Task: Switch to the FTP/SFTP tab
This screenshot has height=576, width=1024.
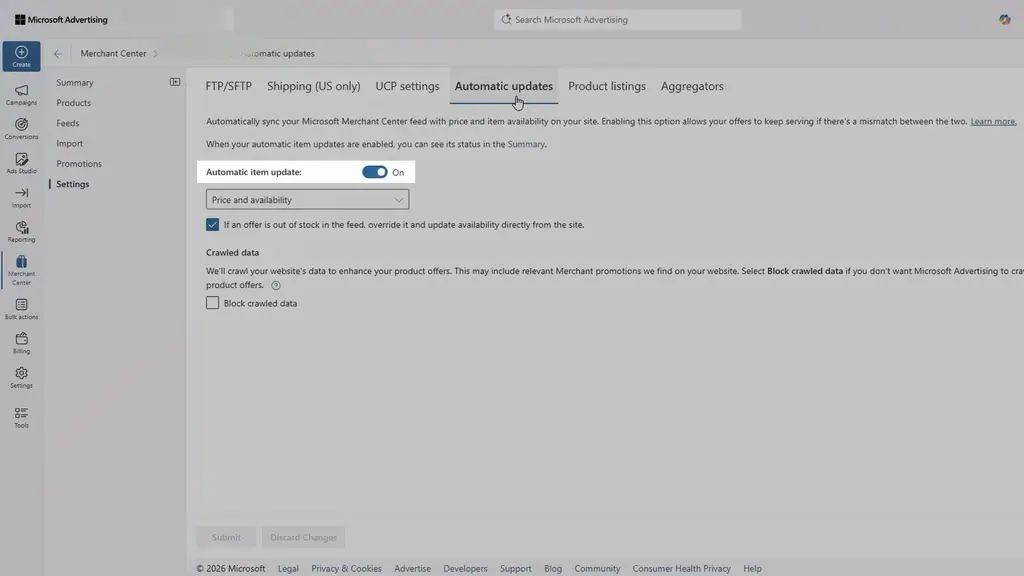Action: click(229, 86)
